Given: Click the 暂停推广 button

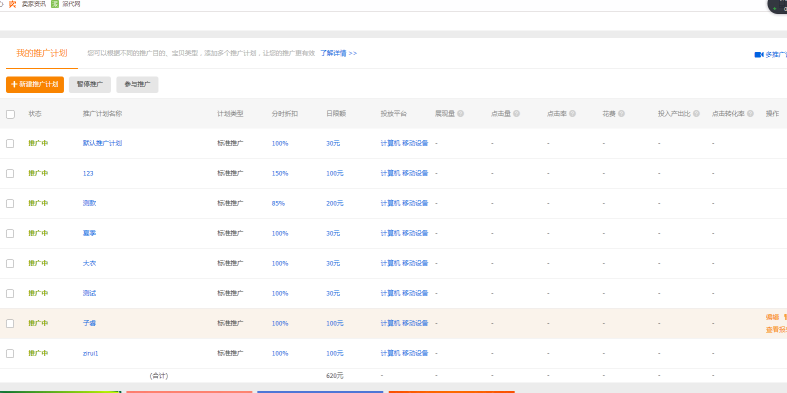Looking at the screenshot, I should [x=90, y=85].
